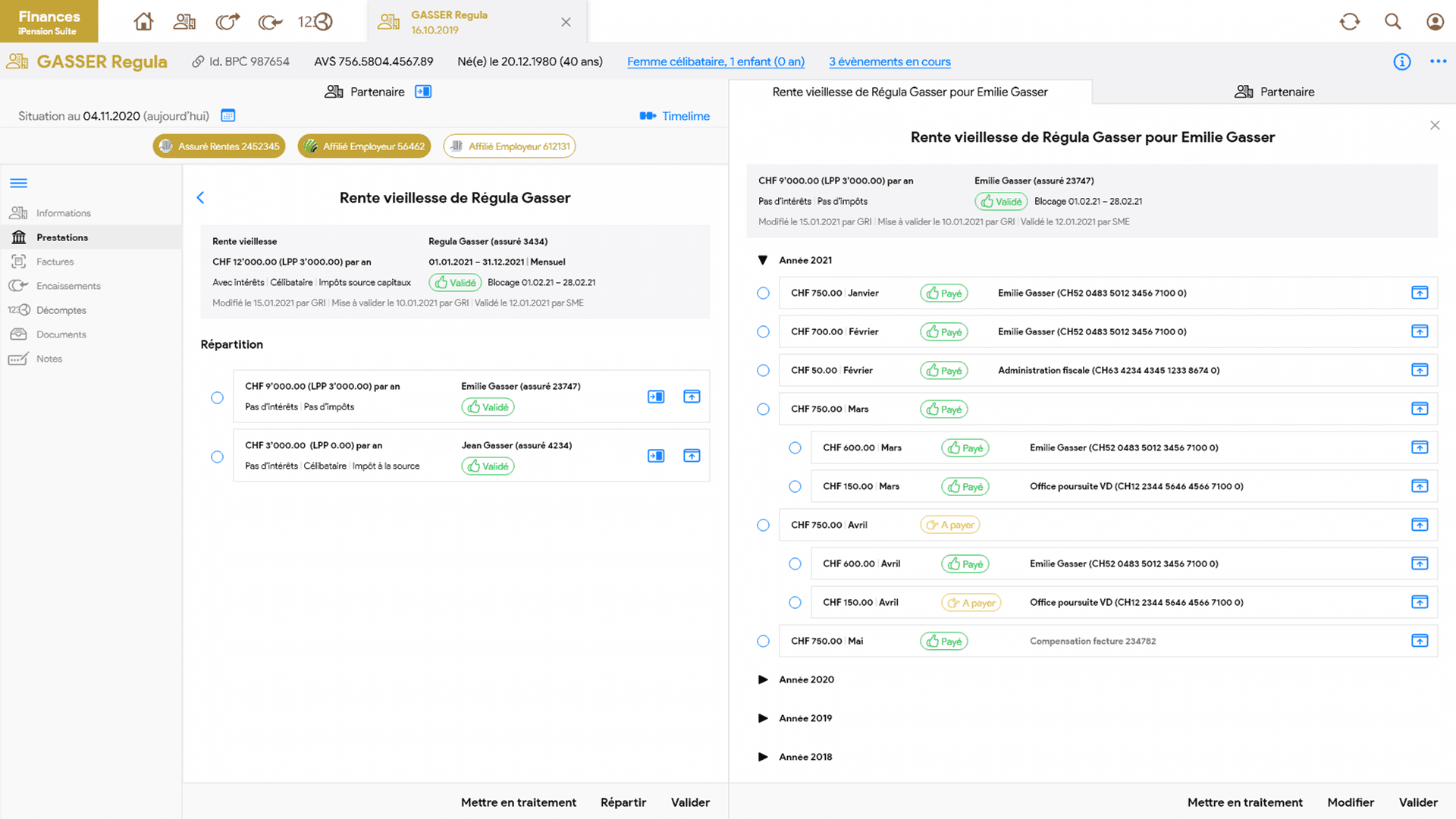Select radio for Jean Gasser répartition
This screenshot has width=1456, height=819.
217,457
